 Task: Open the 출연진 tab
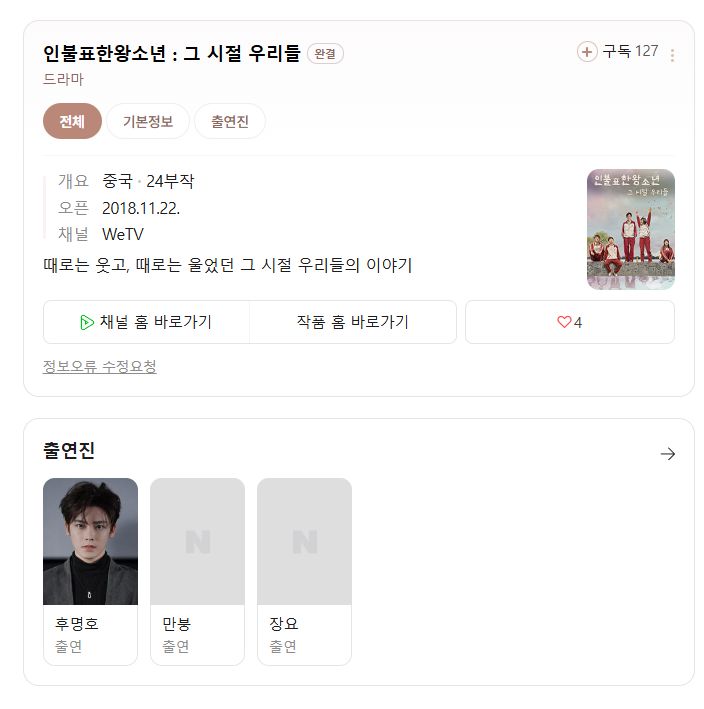point(230,121)
